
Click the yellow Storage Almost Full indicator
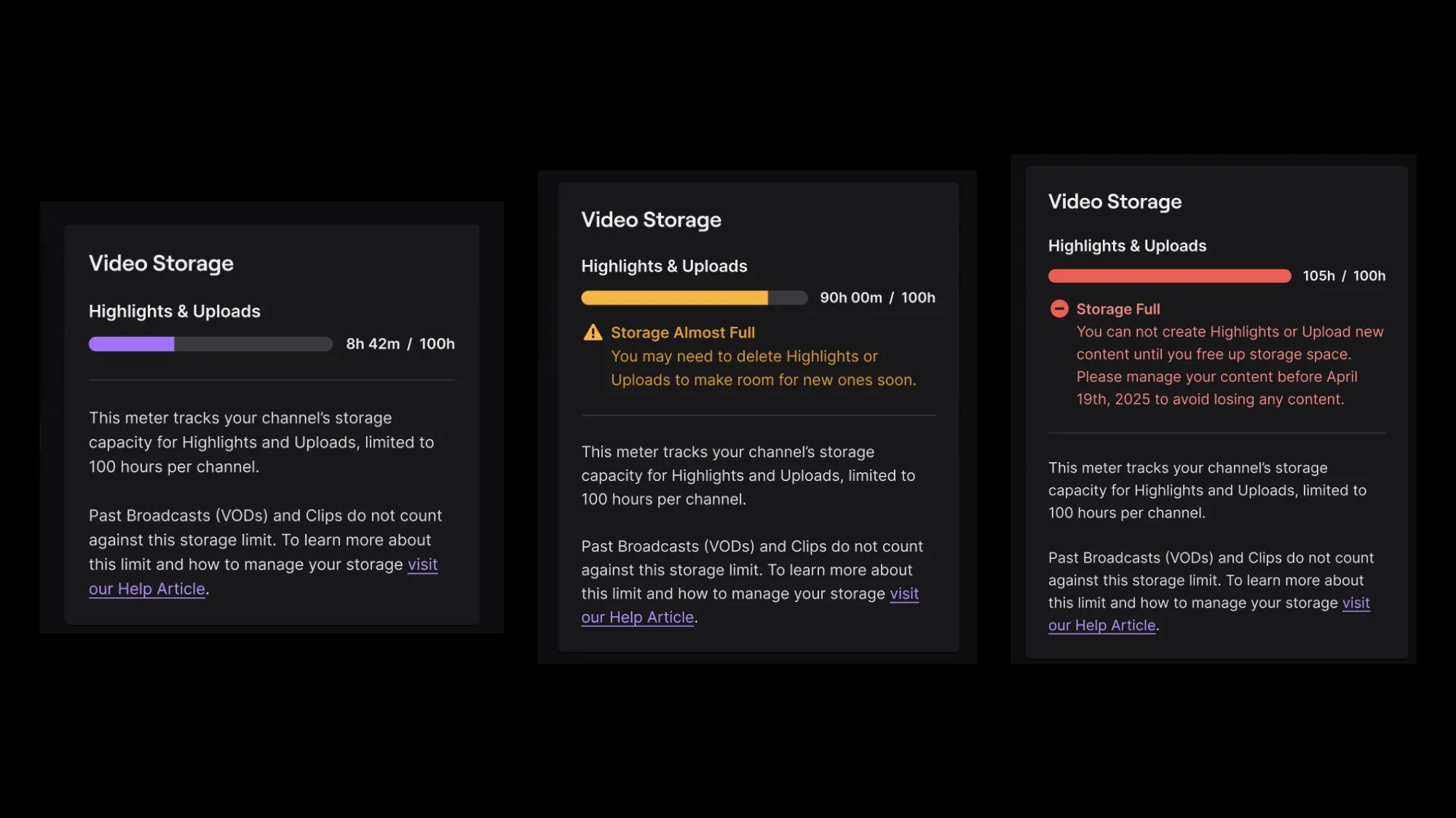tap(683, 332)
